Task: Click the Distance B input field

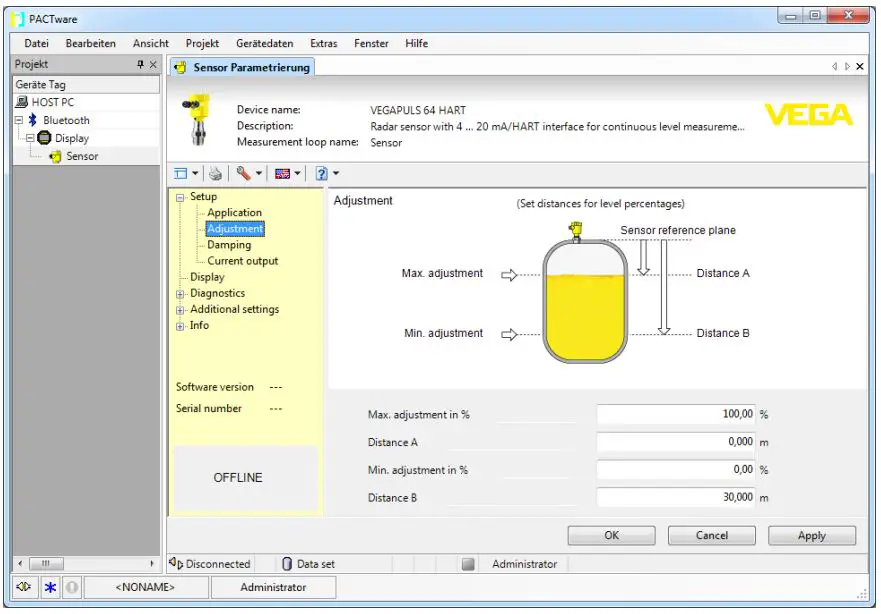Action: pos(675,497)
